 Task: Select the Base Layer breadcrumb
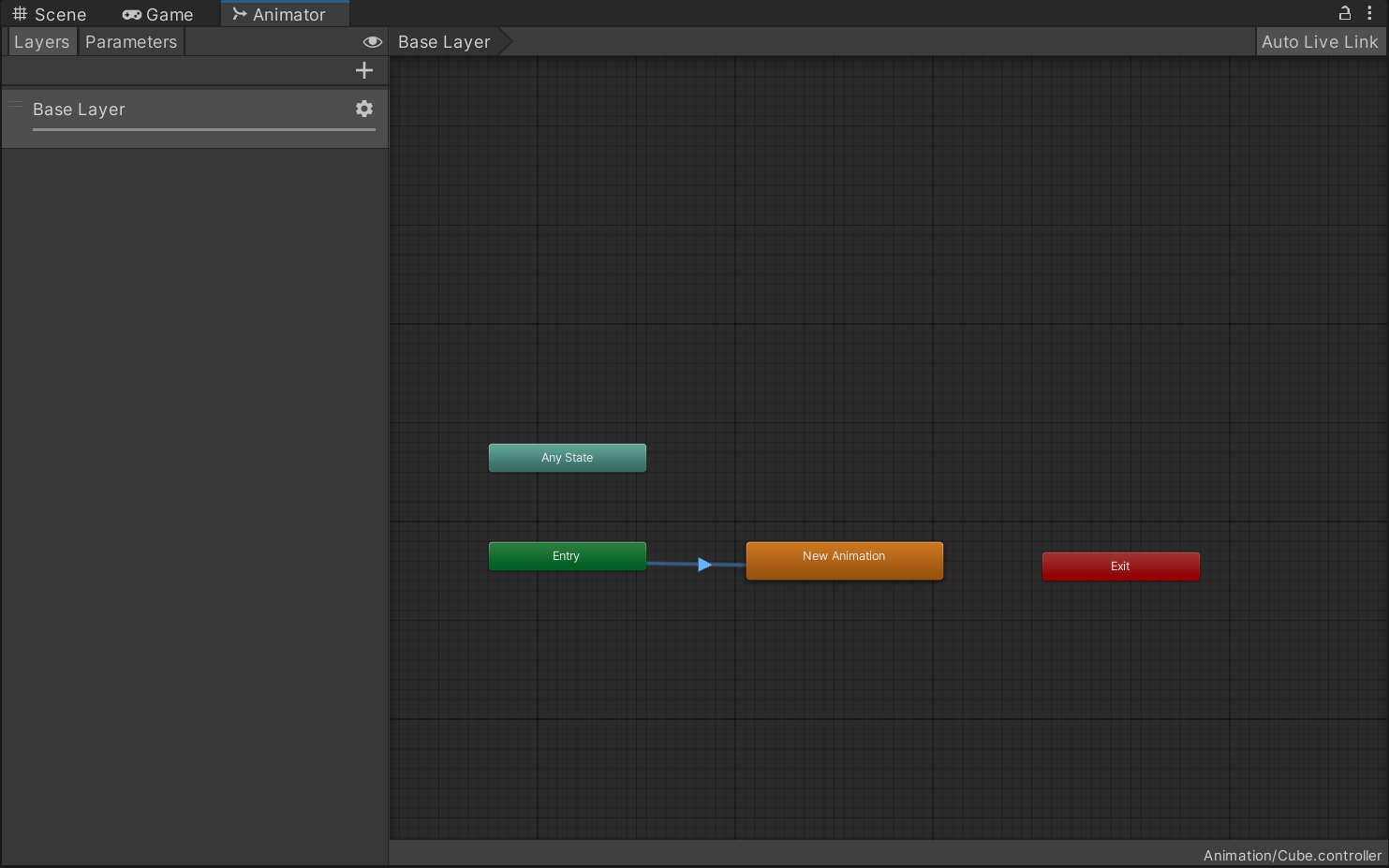click(444, 42)
